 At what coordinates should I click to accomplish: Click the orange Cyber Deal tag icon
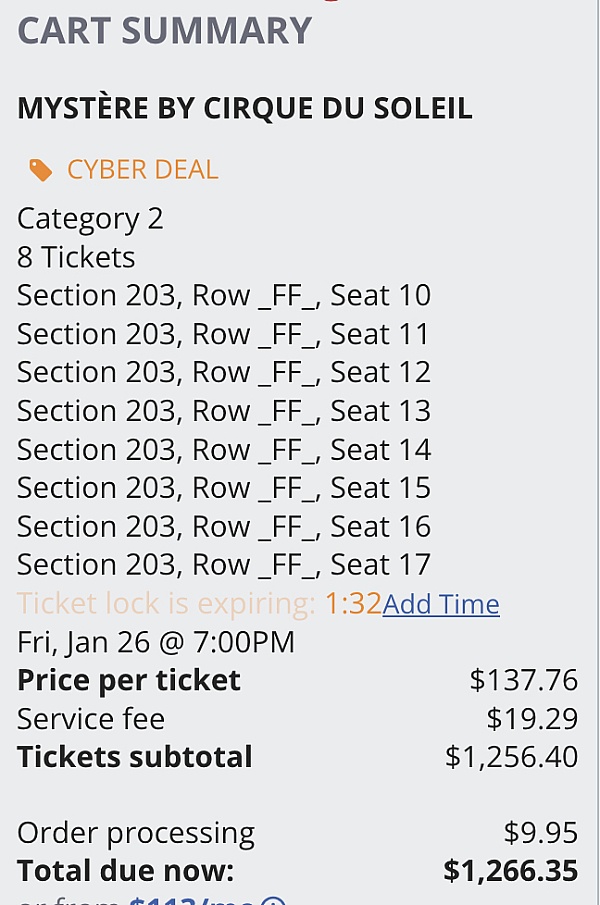[x=41, y=170]
